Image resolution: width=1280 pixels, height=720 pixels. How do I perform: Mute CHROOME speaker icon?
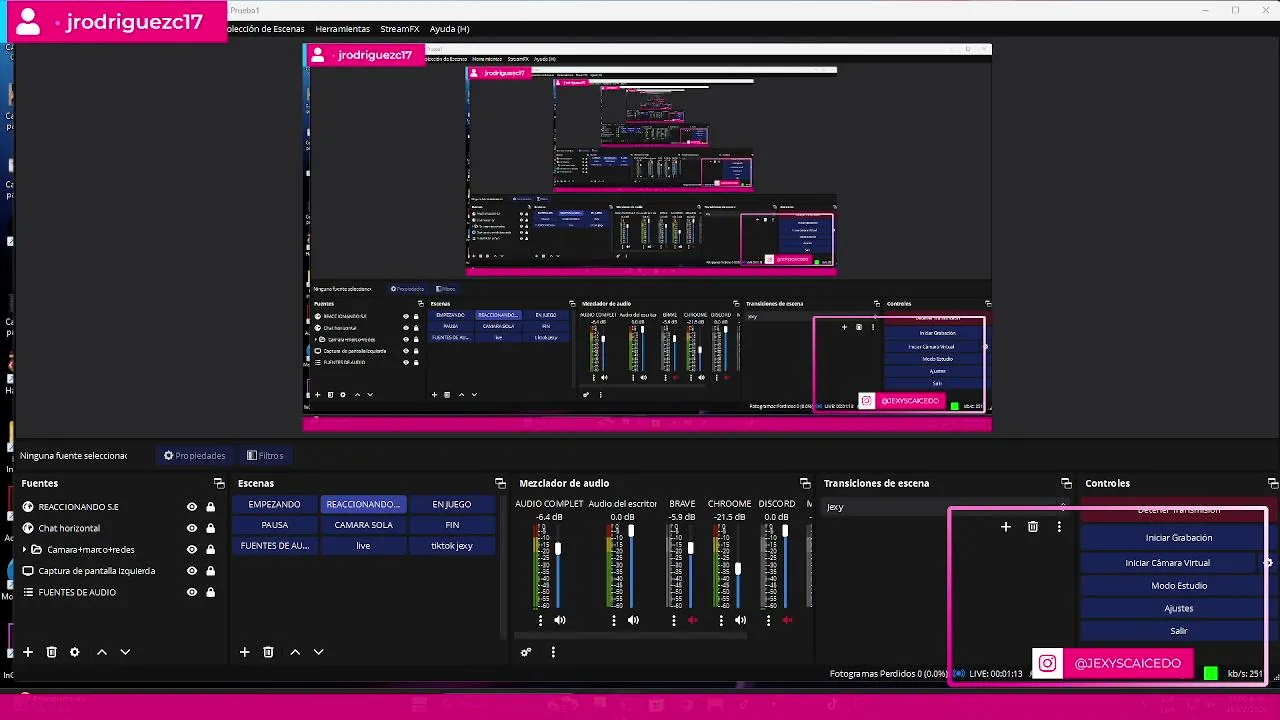tap(740, 621)
